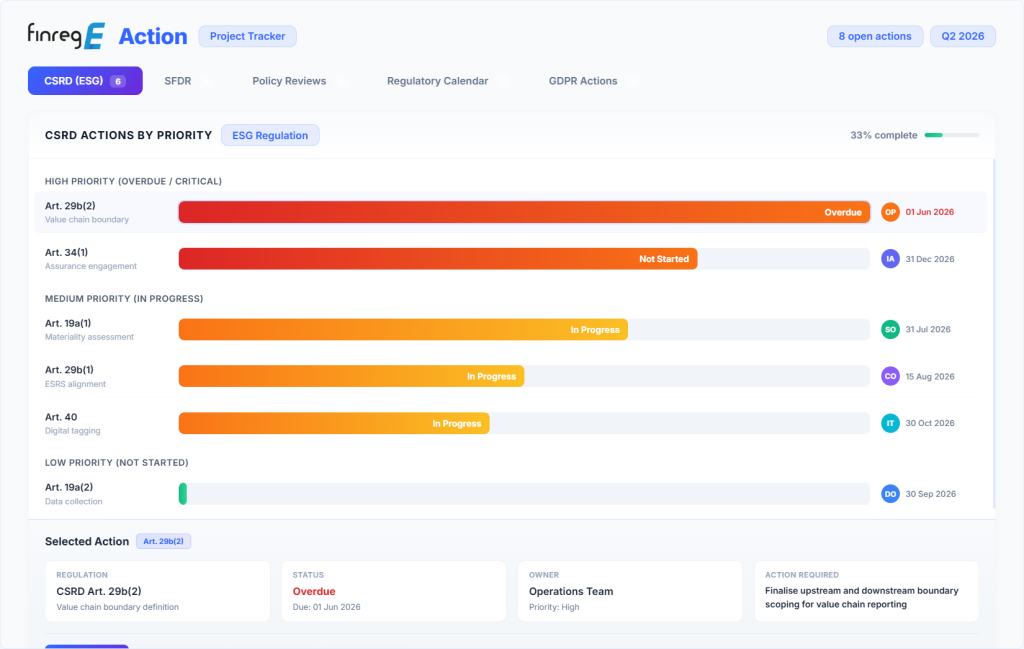Click the teal IT owner avatar
This screenshot has height=649, width=1024.
click(890, 423)
